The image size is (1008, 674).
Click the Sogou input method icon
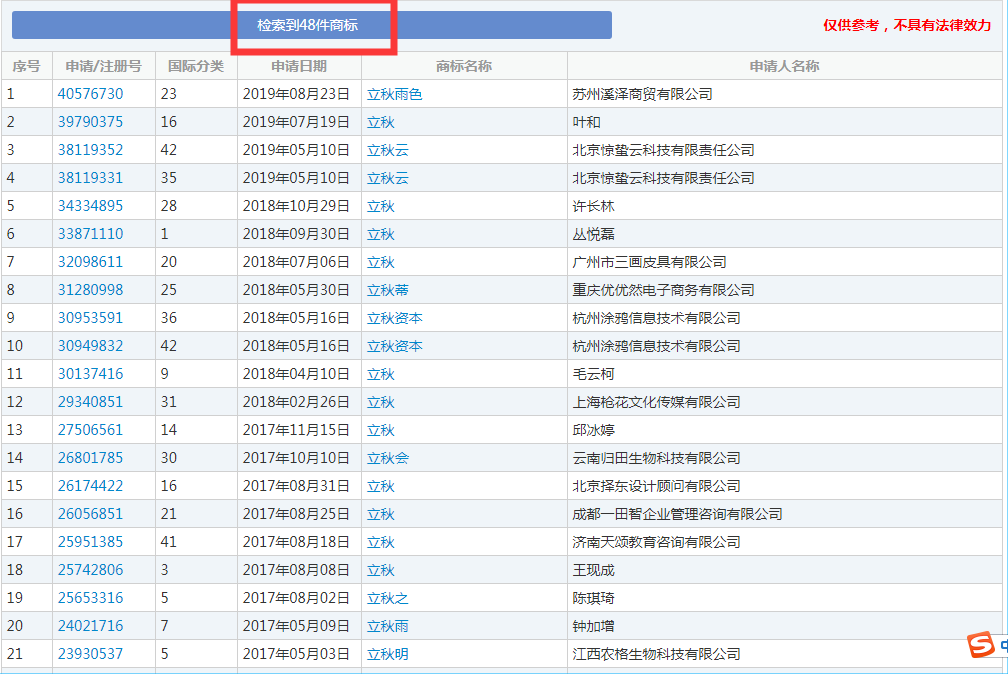click(982, 645)
